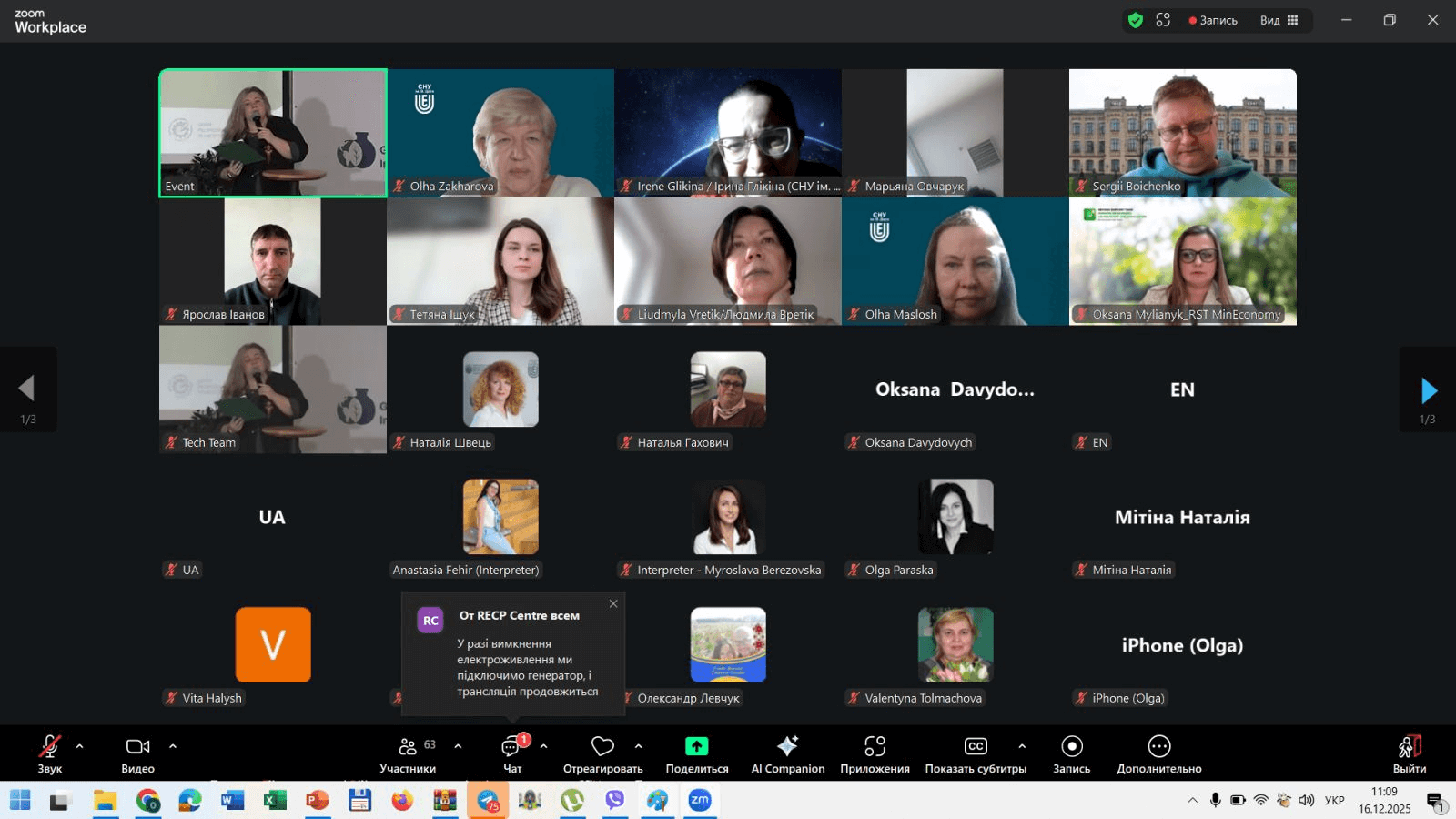
Task: Expand video options arrow next to Видео
Action: [173, 746]
